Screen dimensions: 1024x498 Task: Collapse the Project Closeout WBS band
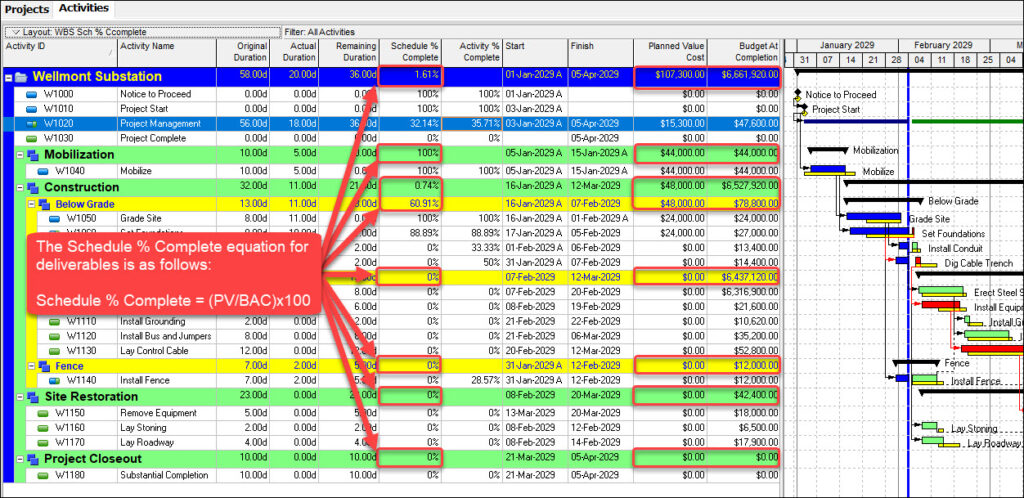click(x=20, y=459)
